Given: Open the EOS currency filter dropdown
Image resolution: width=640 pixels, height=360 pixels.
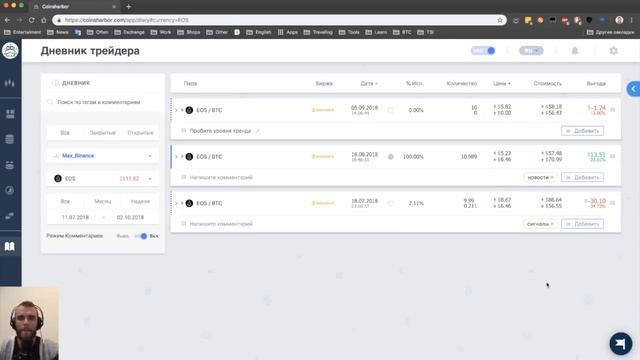Looking at the screenshot, I should (103, 178).
